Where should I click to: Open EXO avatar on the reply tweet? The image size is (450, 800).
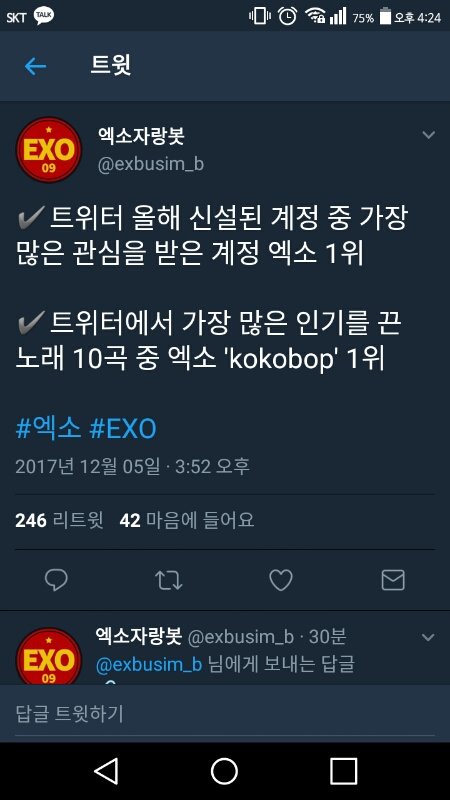(48, 656)
